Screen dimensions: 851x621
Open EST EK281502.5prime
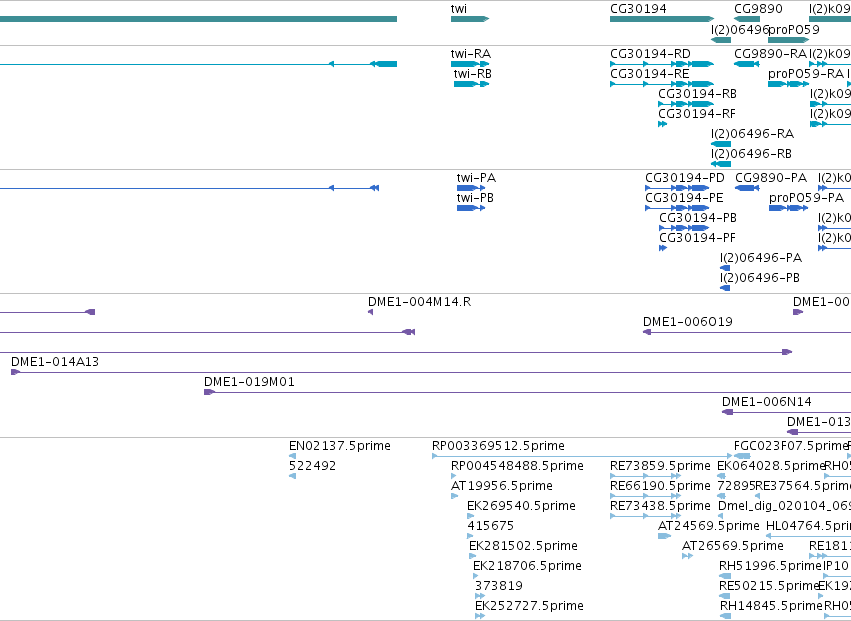523,546
